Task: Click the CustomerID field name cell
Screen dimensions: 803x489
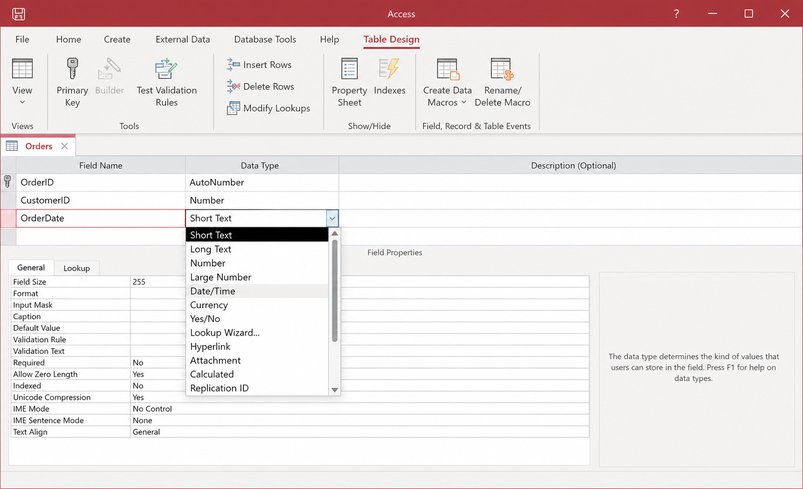Action: point(100,200)
